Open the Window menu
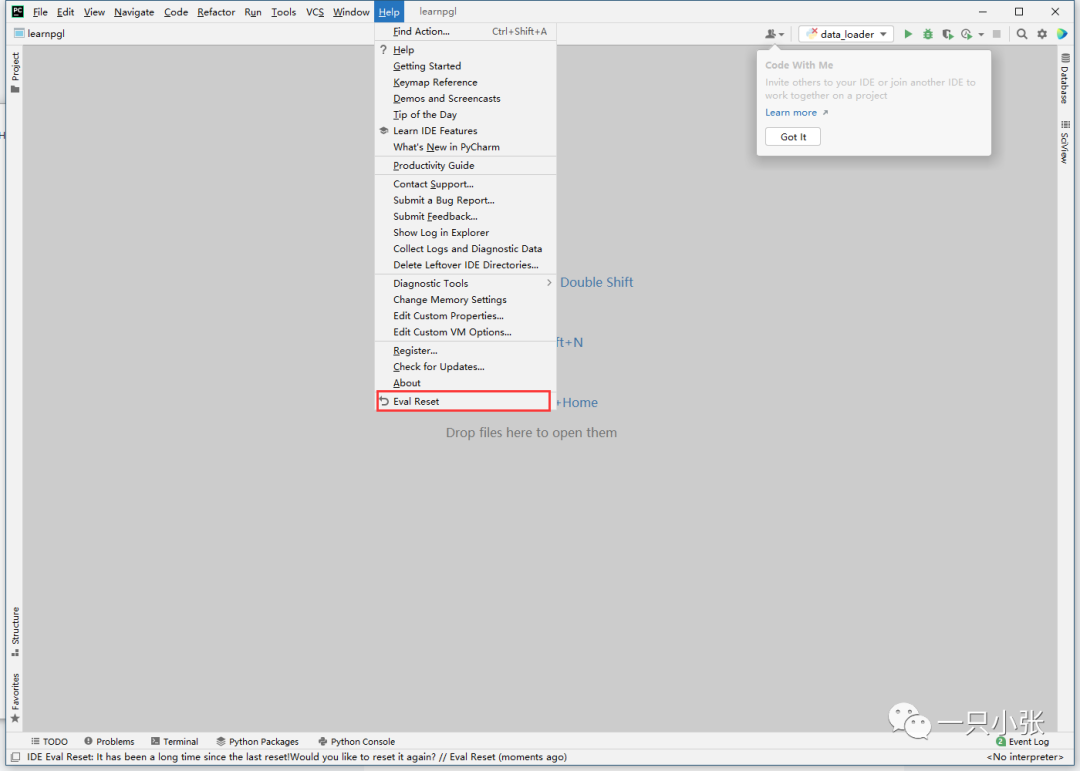 351,12
